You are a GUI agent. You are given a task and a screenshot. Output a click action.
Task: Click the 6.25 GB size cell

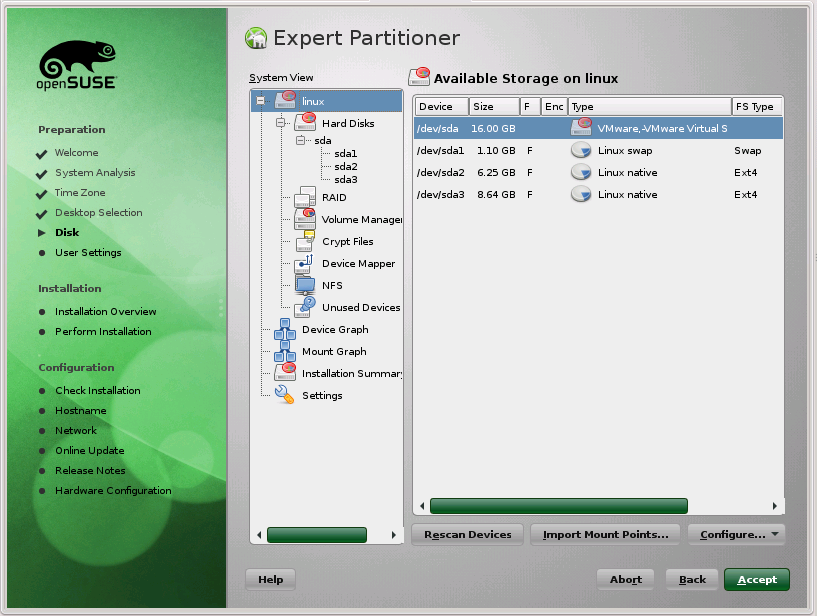496,173
